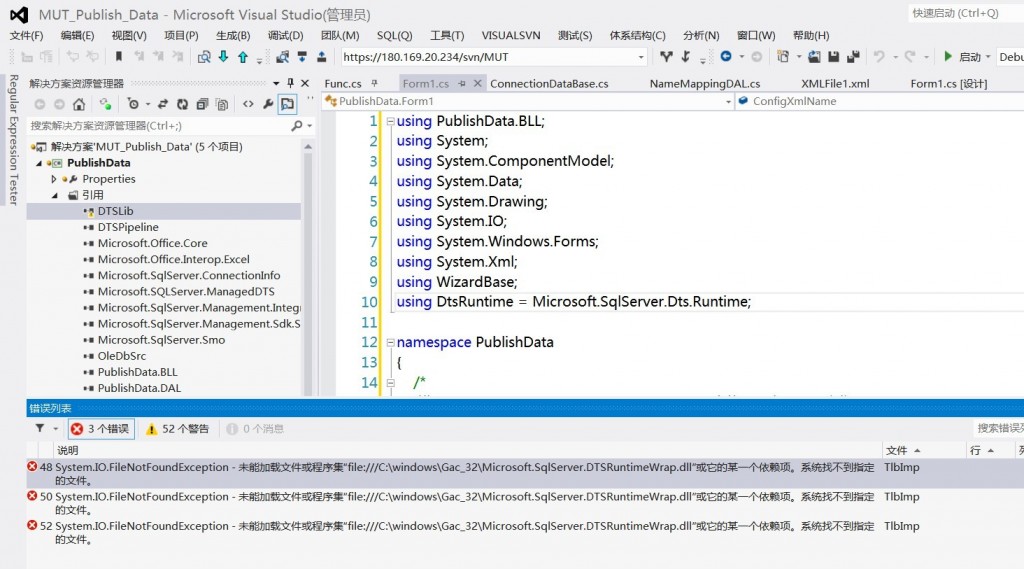1024x569 pixels.
Task: Toggle the 0 messages filter button
Action: (x=255, y=429)
